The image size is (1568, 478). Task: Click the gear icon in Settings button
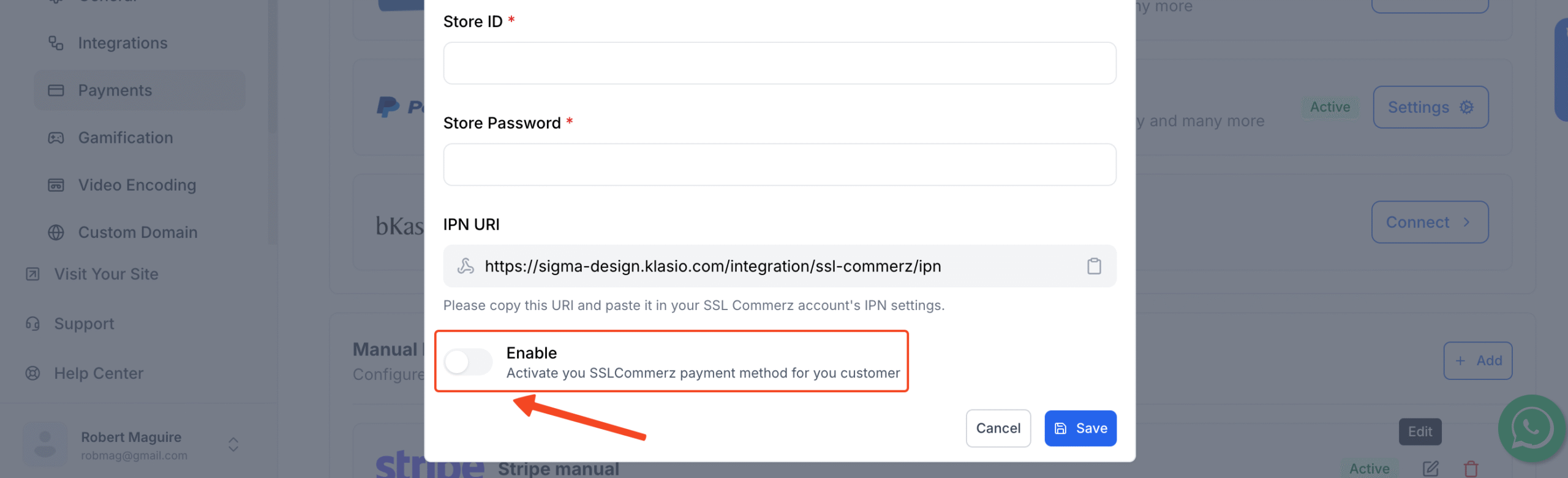point(1466,107)
